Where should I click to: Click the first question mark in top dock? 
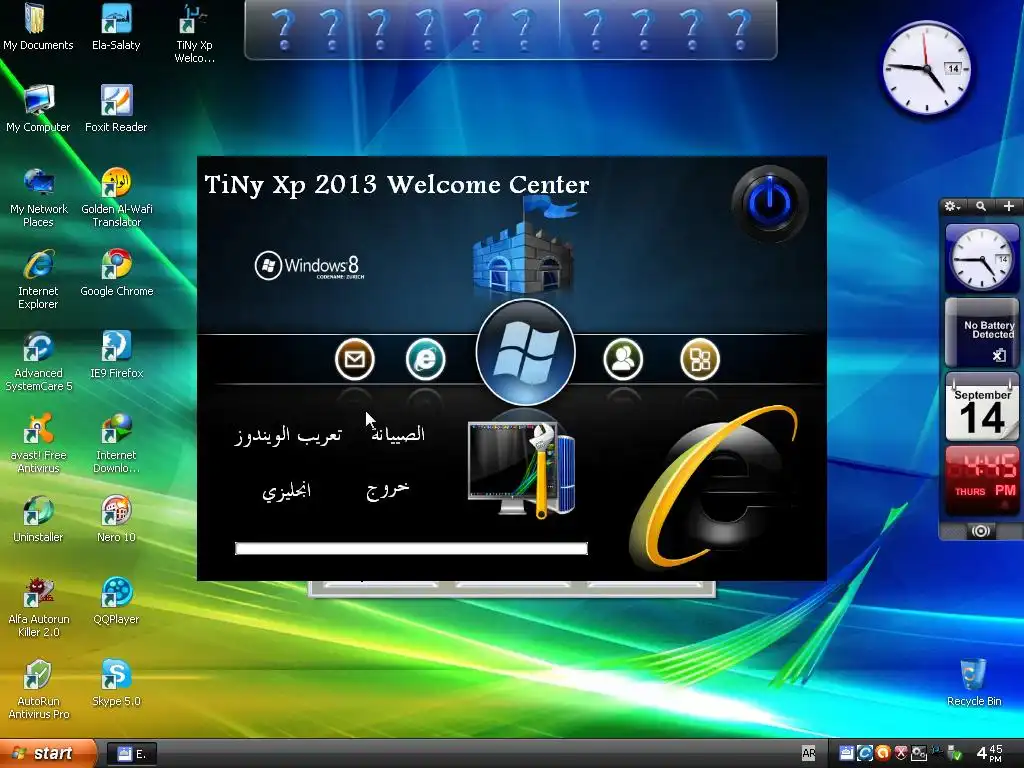tap(283, 30)
